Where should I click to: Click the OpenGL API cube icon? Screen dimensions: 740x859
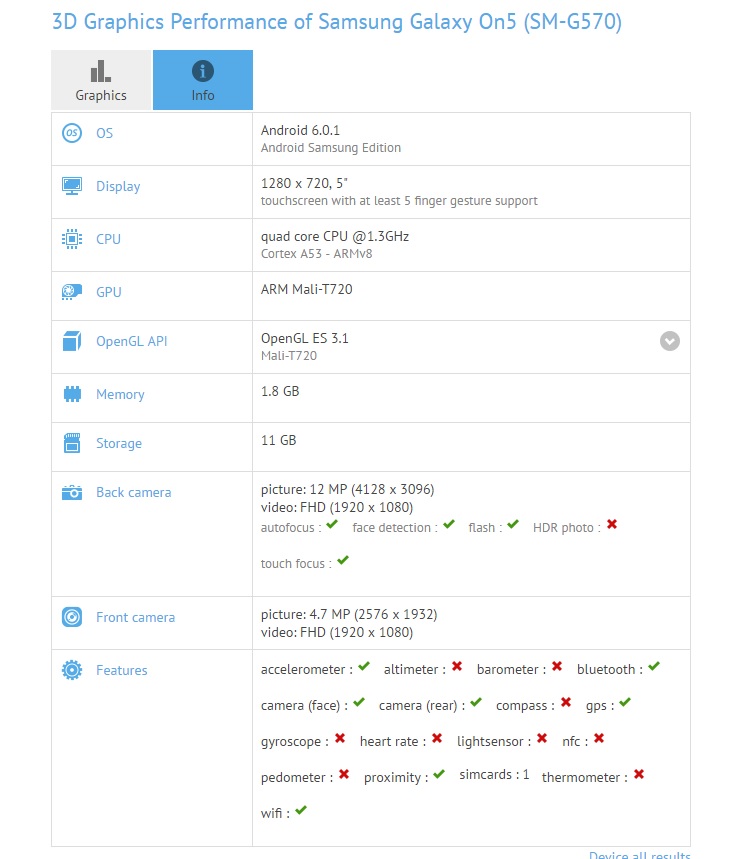click(x=72, y=341)
